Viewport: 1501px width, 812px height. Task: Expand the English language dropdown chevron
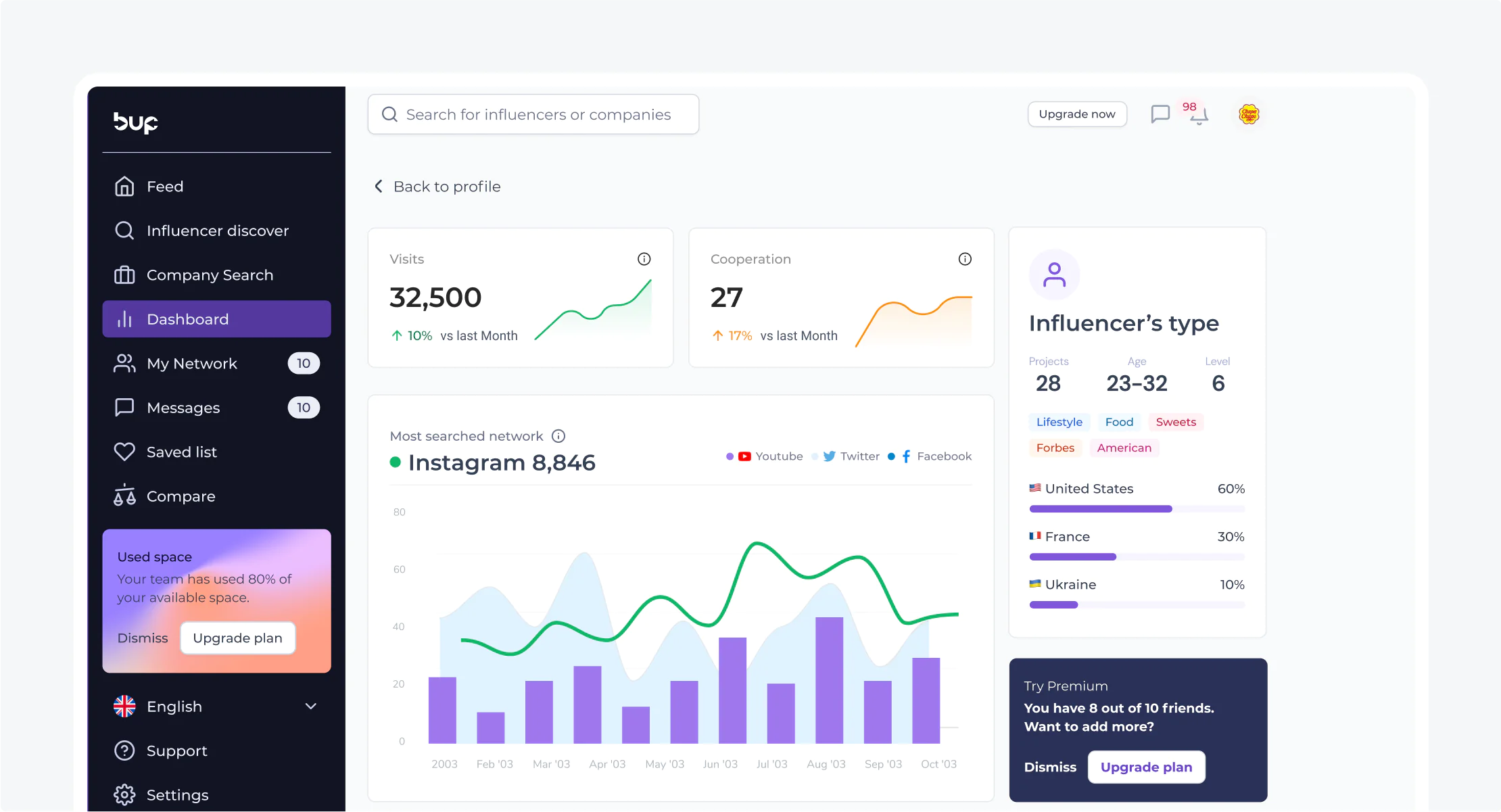click(311, 706)
